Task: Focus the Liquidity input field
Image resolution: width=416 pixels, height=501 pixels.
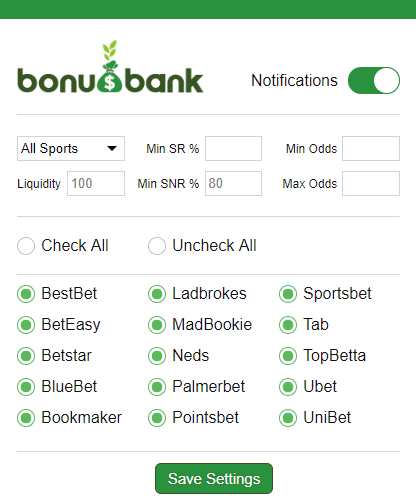Action: (96, 183)
